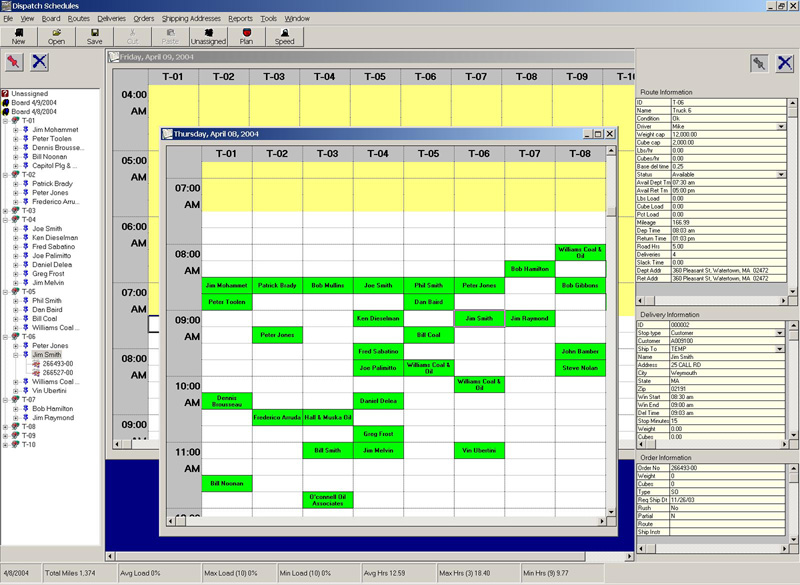Select the Unassigned node icon in tree
The height and width of the screenshot is (585, 800).
click(x=5, y=94)
